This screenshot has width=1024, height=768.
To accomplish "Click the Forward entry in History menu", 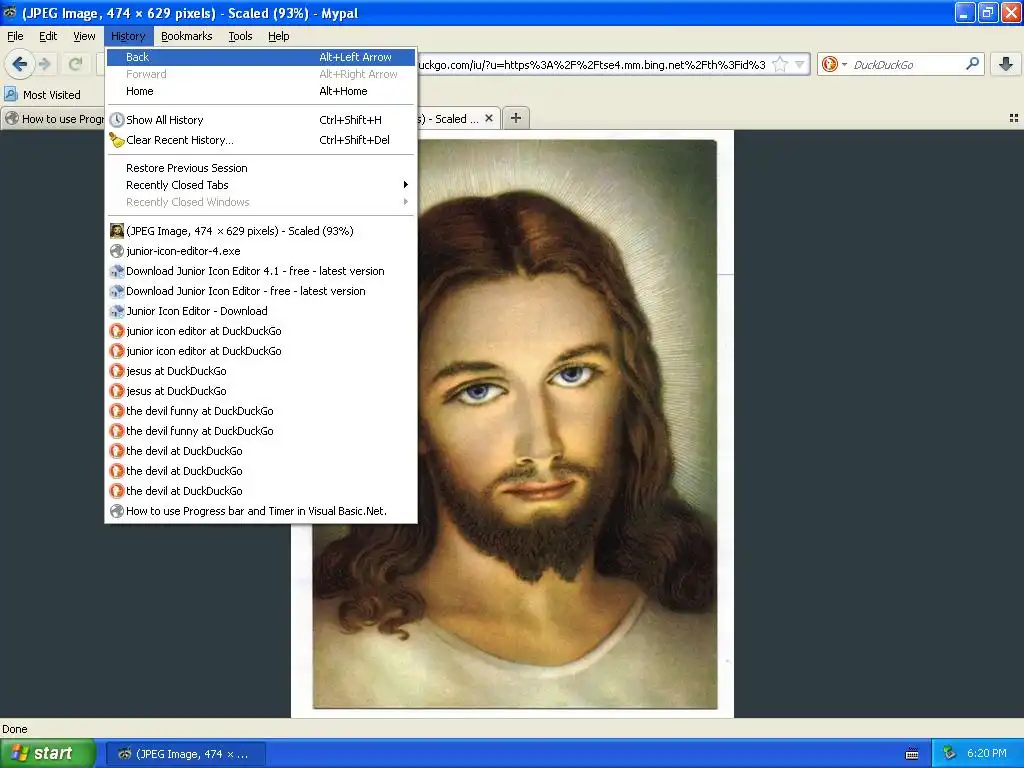I will (x=261, y=74).
